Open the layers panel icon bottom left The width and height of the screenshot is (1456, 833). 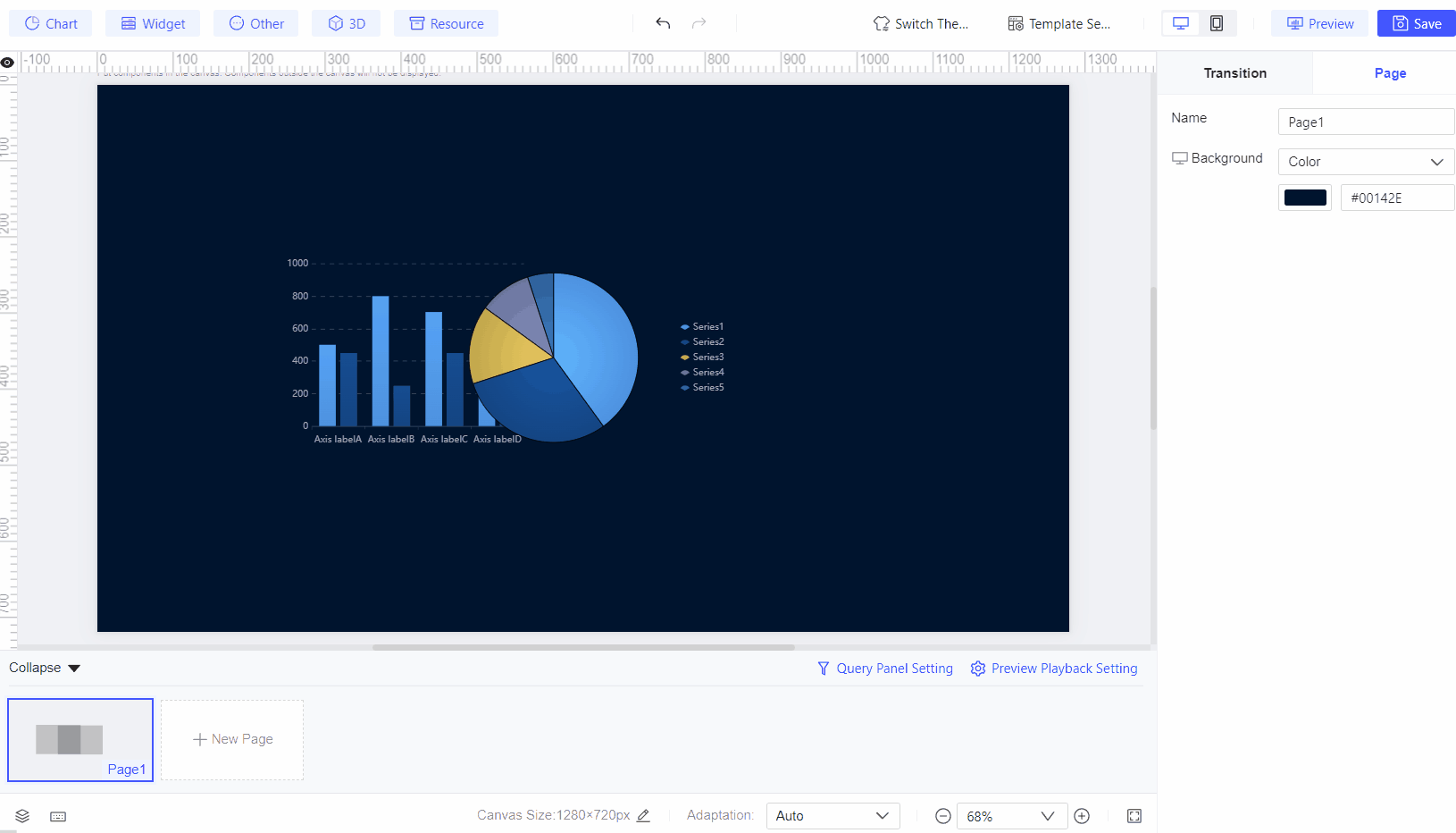(21, 816)
